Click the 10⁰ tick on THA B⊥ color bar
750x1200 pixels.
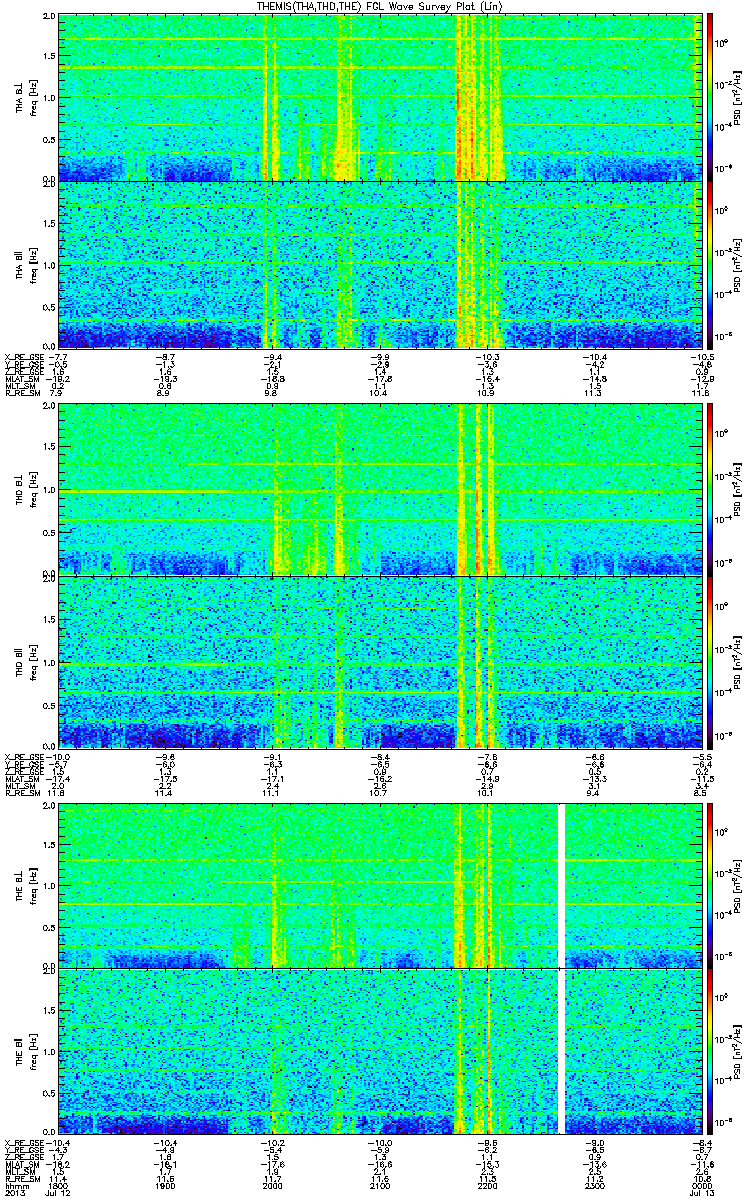723,44
